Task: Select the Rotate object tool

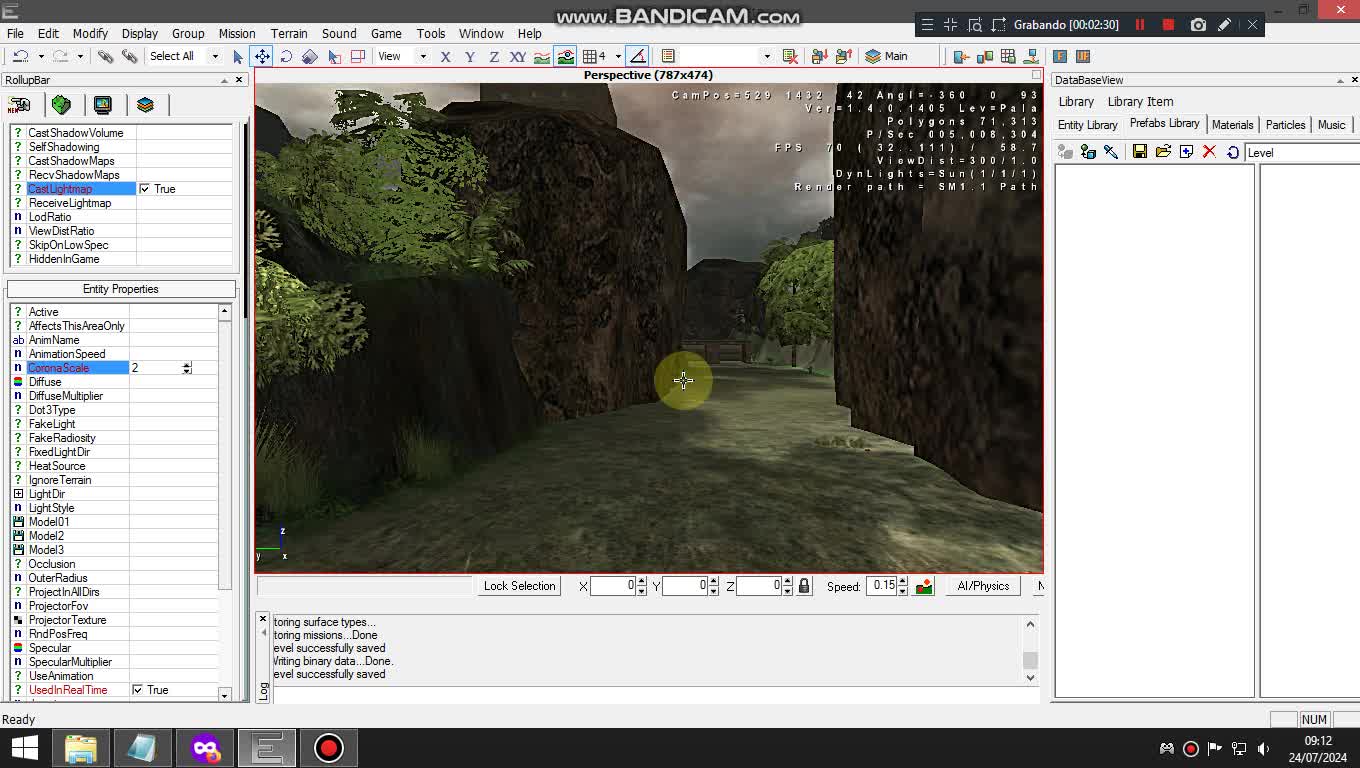Action: tap(286, 56)
